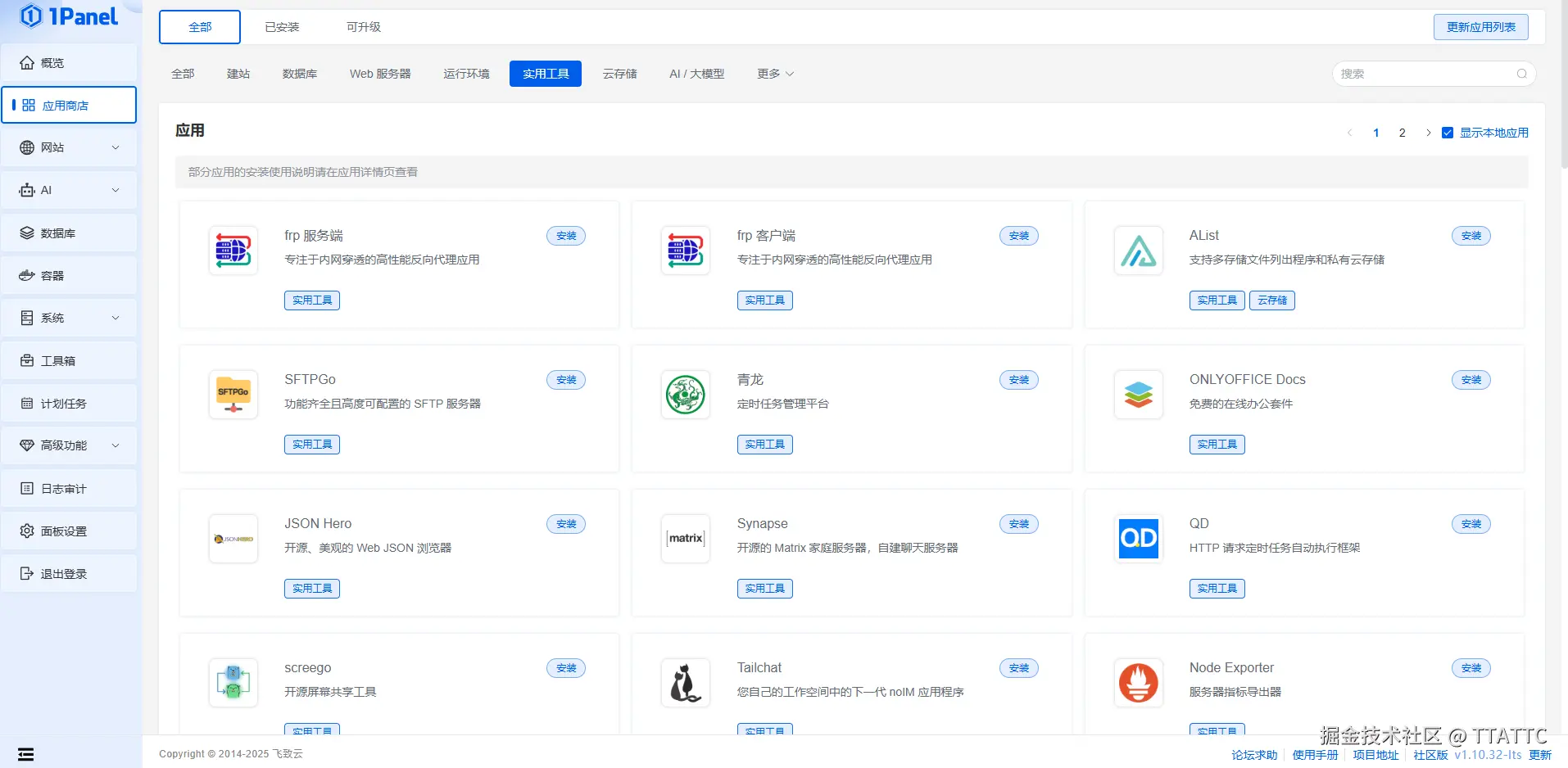This screenshot has width=1568, height=768.
Task: Collapse the sidebar with the hamburger icon
Action: [26, 754]
